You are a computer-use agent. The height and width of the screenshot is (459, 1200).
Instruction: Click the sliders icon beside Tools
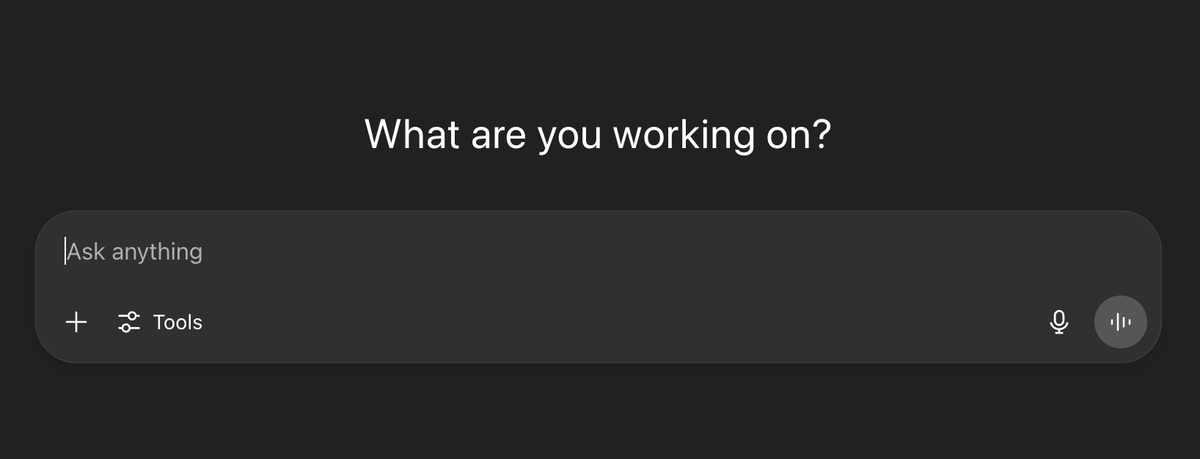[129, 322]
